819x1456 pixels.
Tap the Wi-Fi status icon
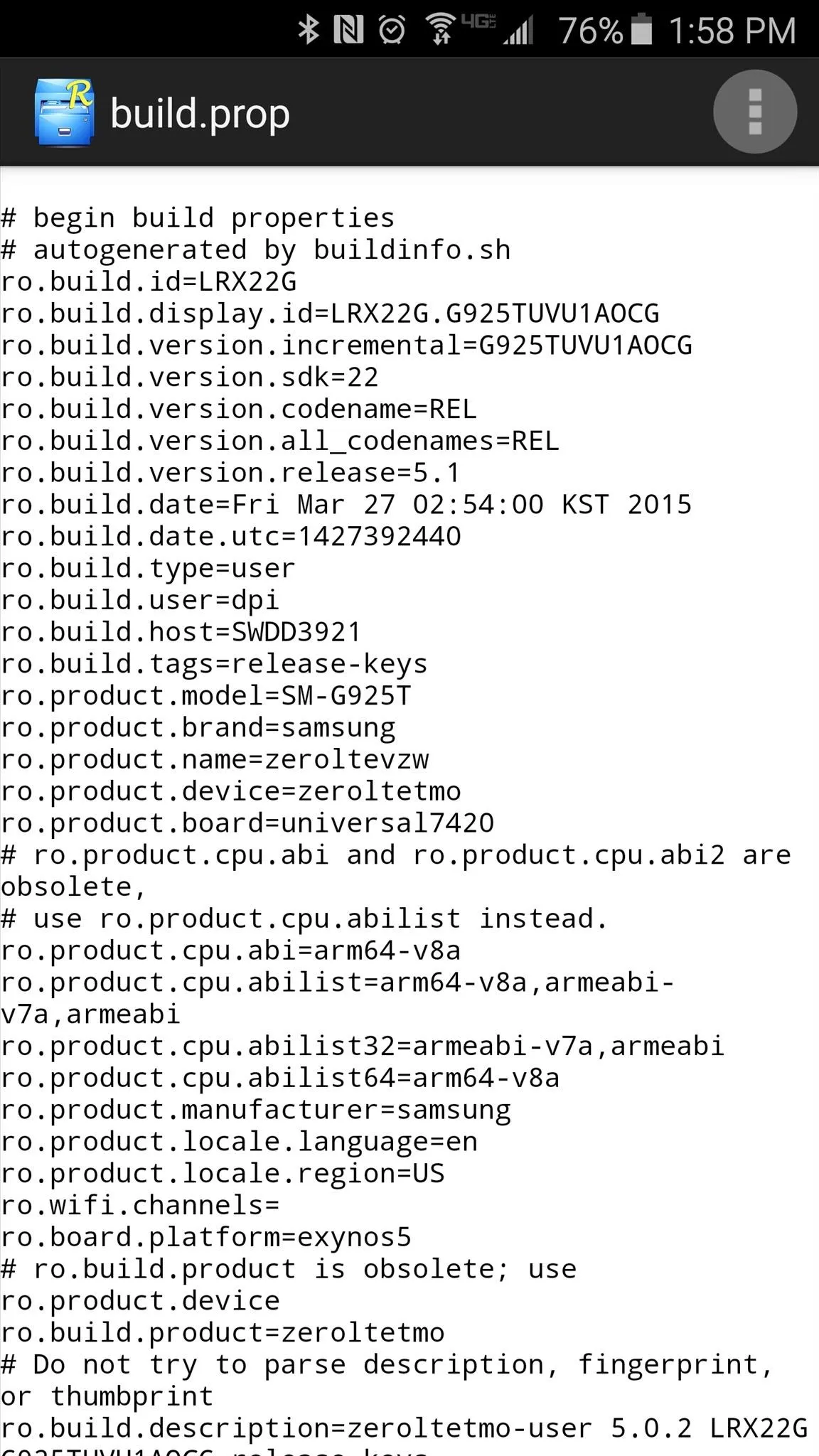[x=441, y=30]
